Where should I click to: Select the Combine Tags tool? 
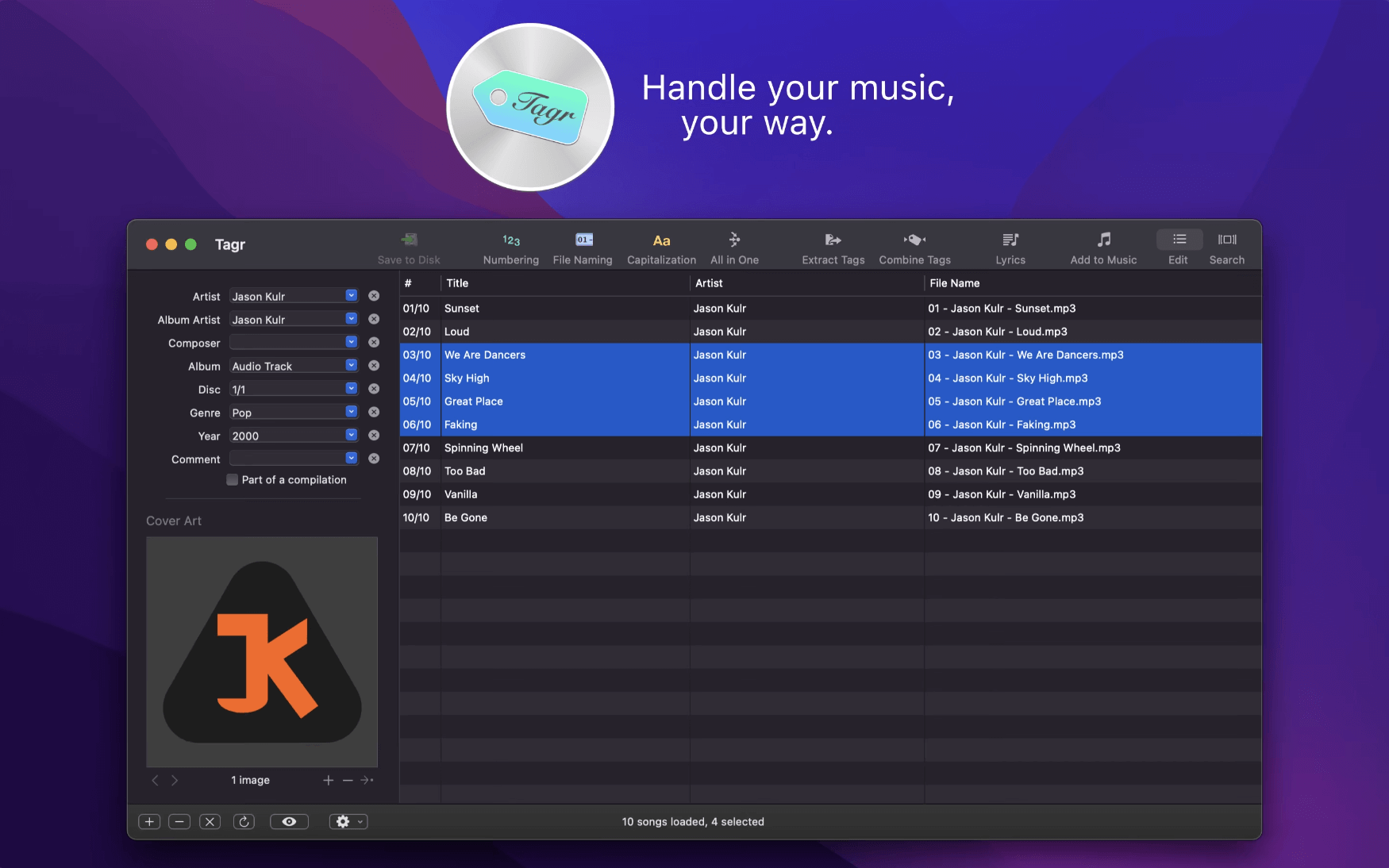(914, 246)
